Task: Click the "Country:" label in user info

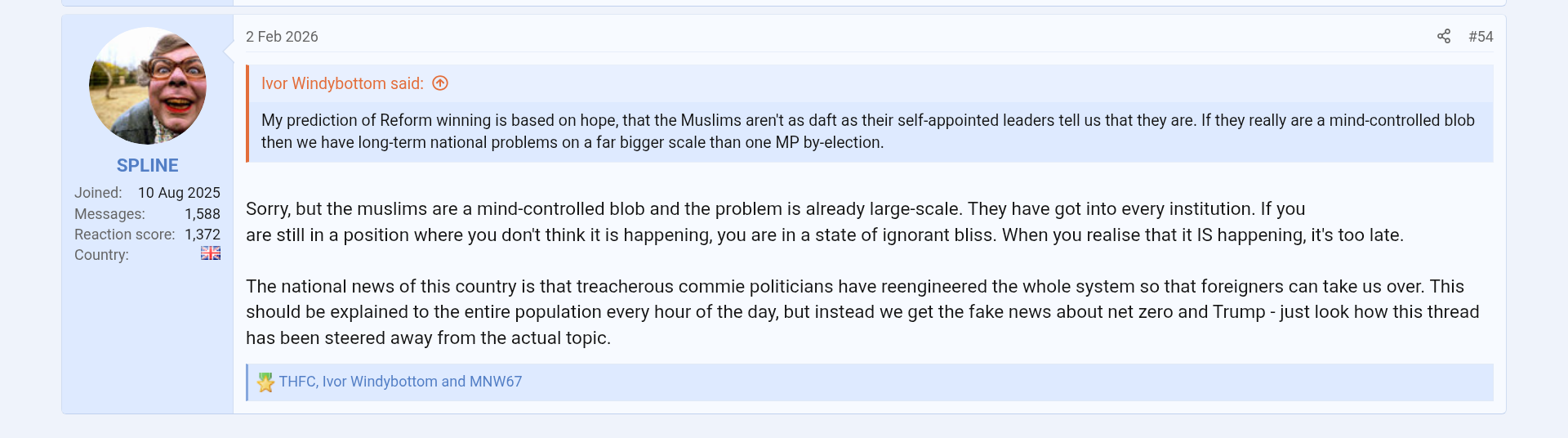Action: [x=101, y=255]
